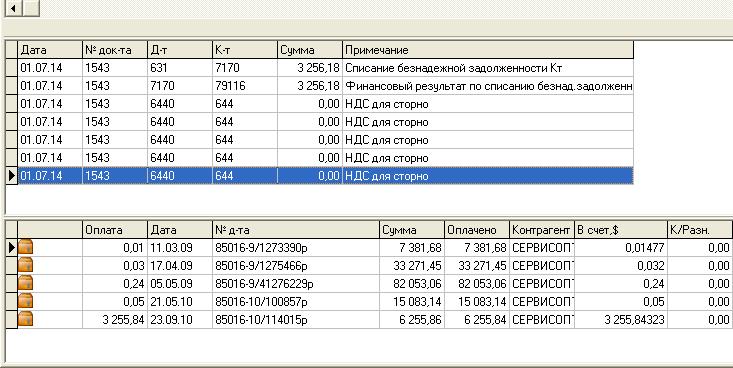Click the row selector of the highlighted НДС для сторно row
This screenshot has height=368, width=733.
[x=11, y=176]
